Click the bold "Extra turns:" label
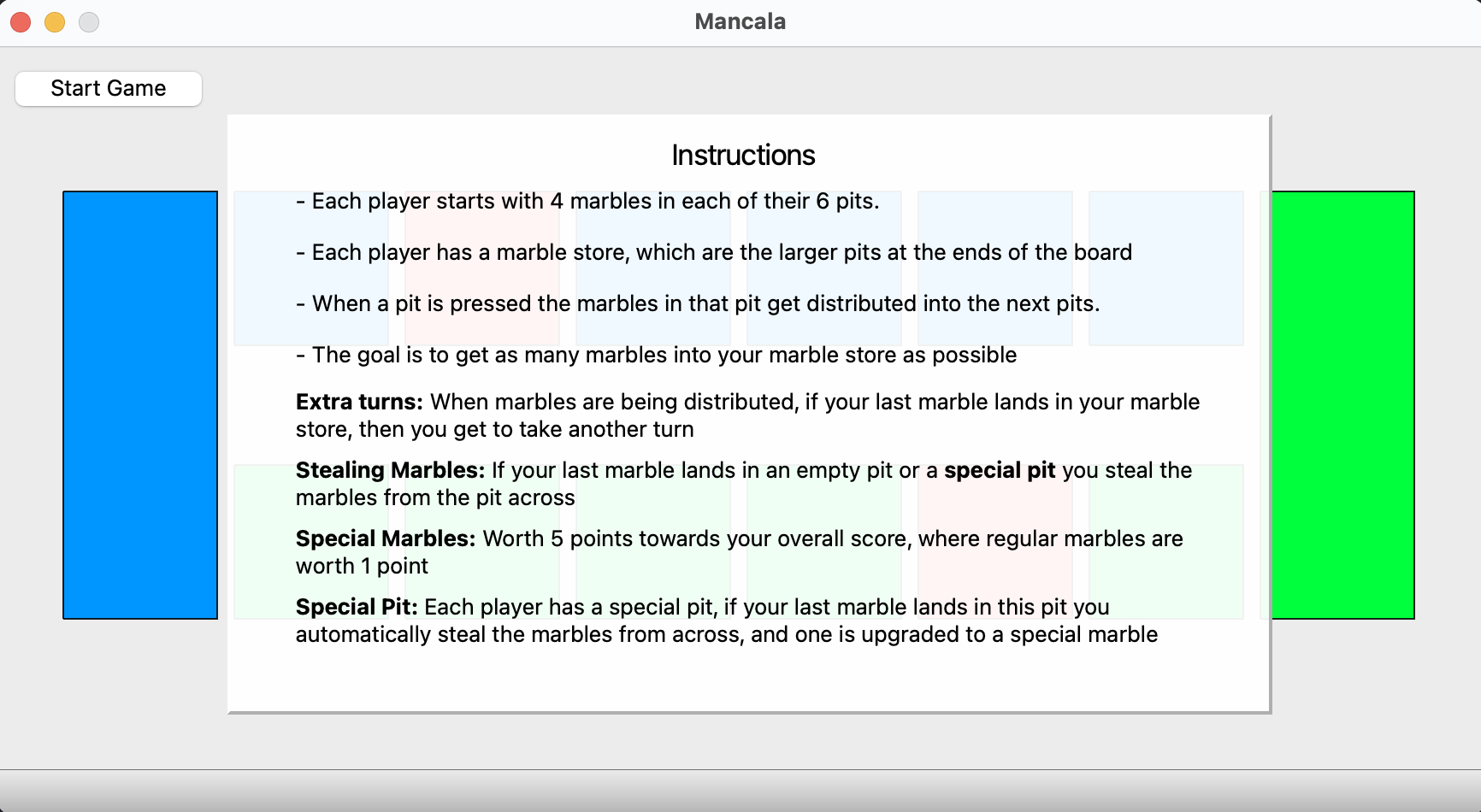 (359, 402)
